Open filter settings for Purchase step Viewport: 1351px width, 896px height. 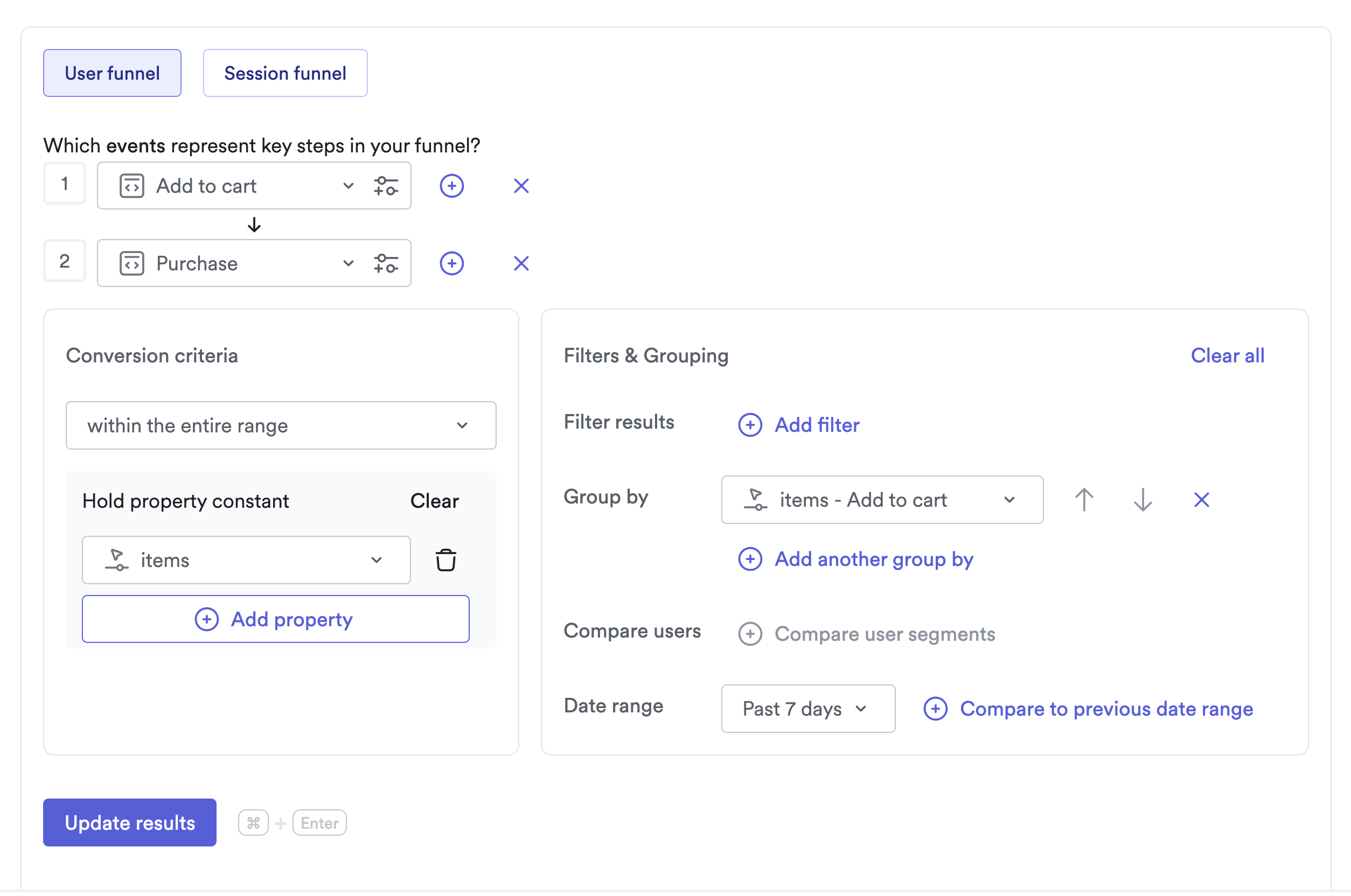point(386,264)
